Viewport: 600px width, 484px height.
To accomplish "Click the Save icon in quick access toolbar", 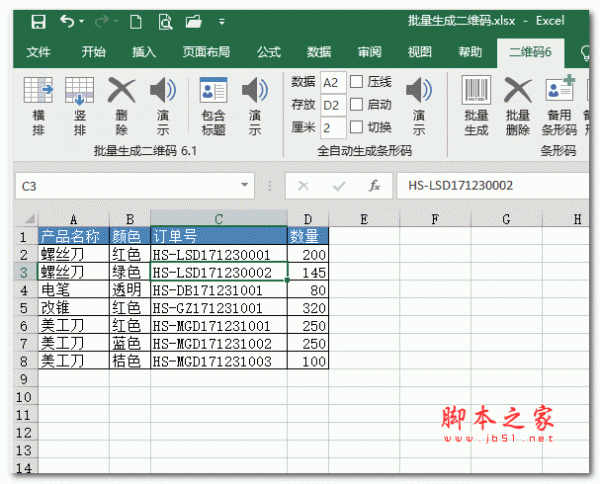I will coord(38,22).
